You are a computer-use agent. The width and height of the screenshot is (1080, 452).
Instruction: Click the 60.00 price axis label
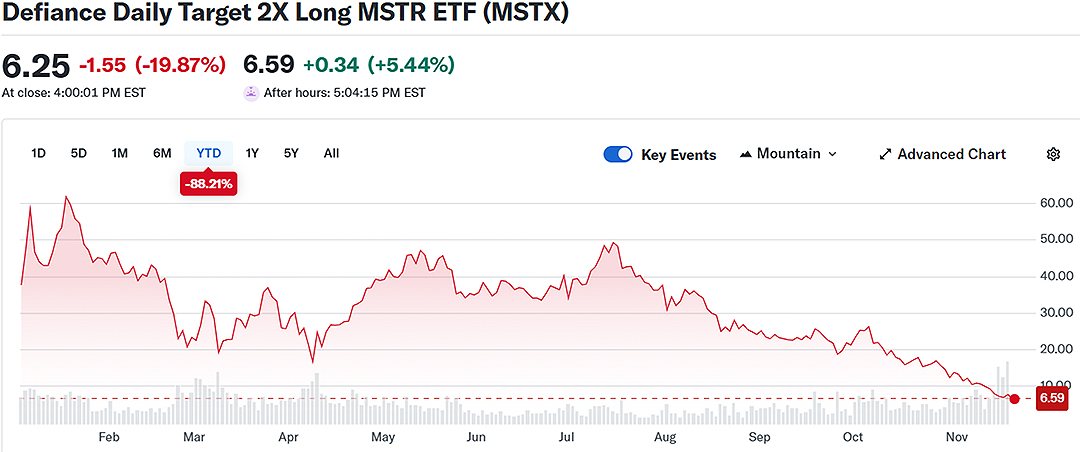(x=1055, y=203)
